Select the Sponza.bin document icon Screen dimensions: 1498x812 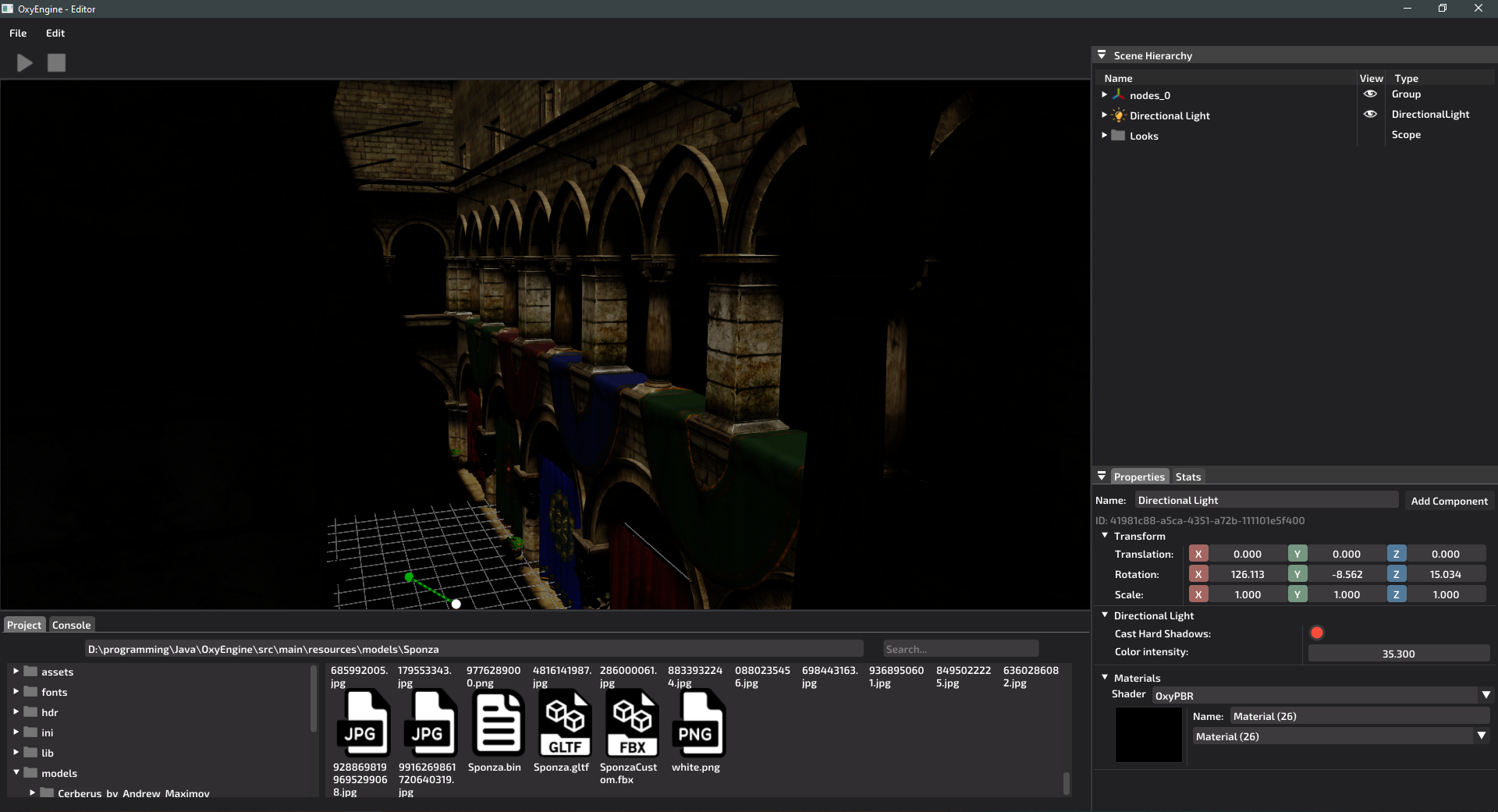tap(498, 723)
